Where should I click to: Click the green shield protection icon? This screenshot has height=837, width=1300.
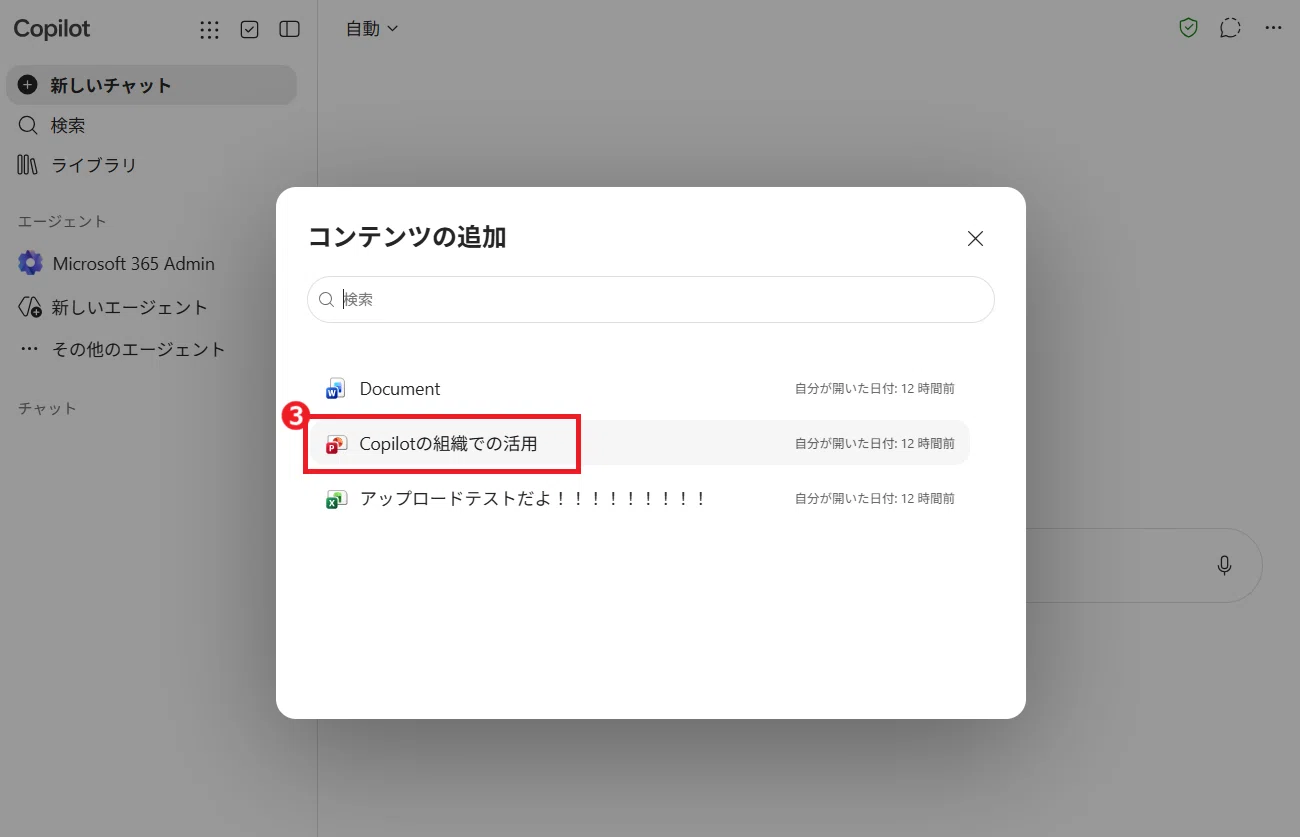pos(1188,28)
